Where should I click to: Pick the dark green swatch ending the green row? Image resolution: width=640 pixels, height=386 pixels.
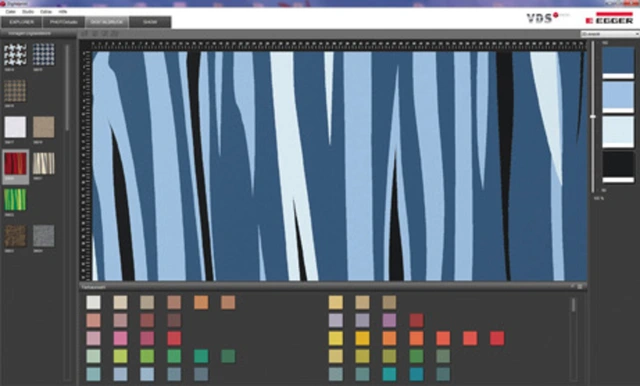click(228, 356)
